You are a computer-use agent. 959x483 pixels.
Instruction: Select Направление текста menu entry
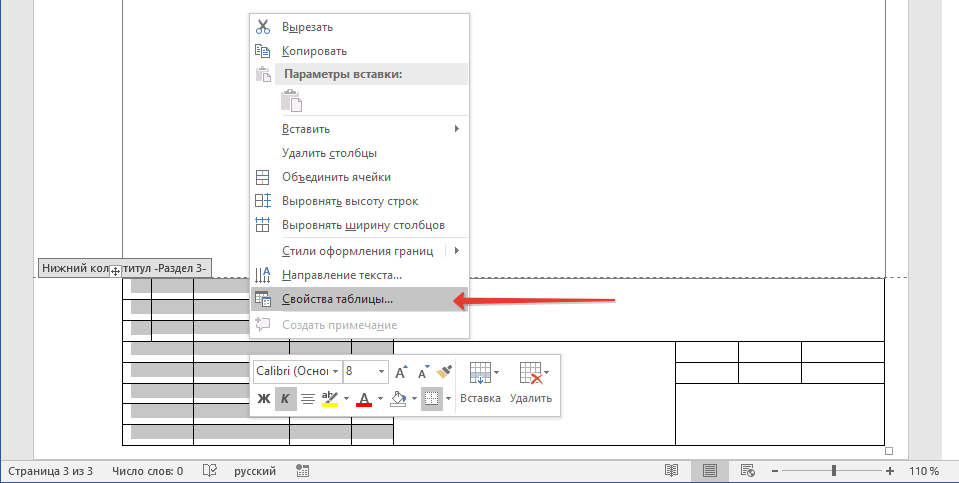359,275
